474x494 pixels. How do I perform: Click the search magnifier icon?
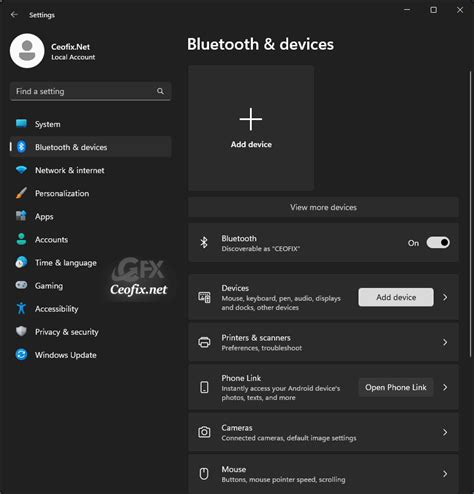160,91
